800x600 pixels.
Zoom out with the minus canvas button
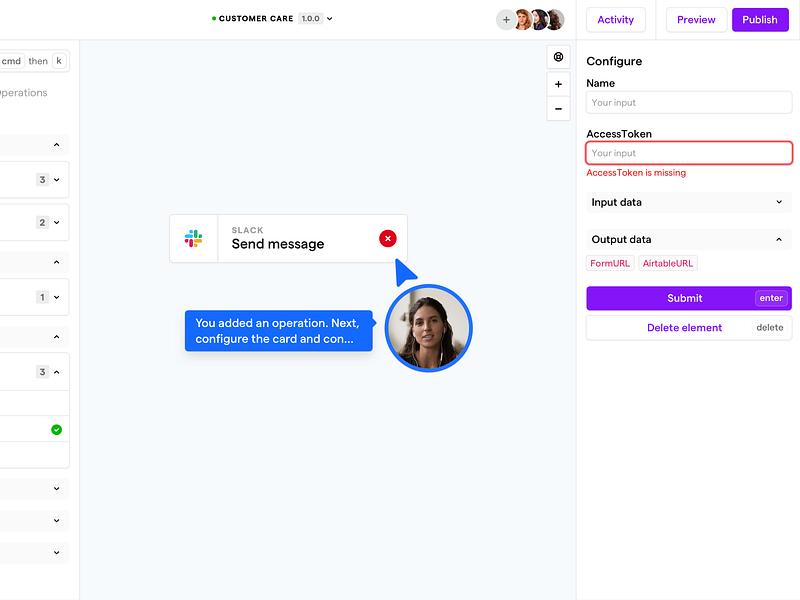tap(558, 109)
